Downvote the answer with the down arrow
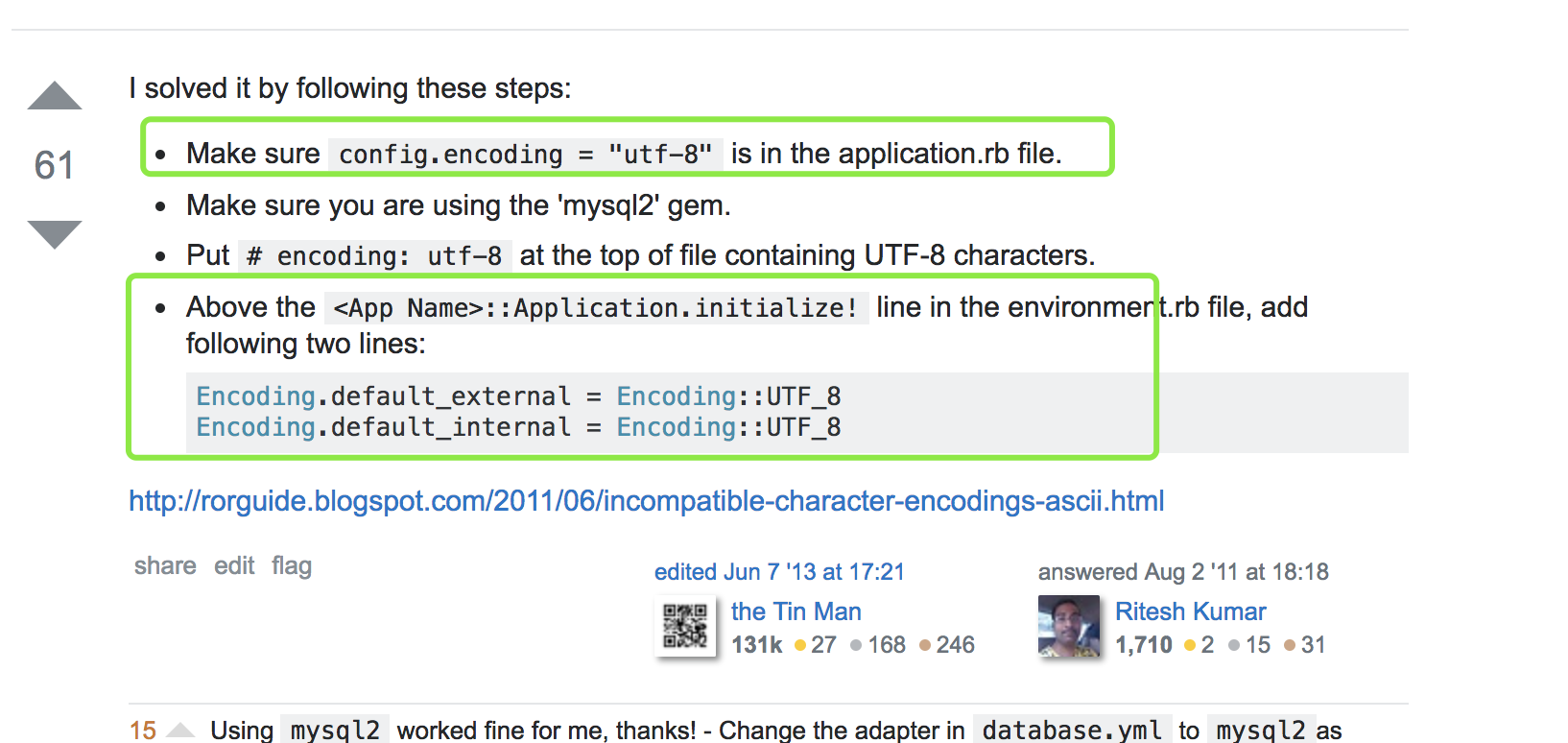 (x=55, y=233)
